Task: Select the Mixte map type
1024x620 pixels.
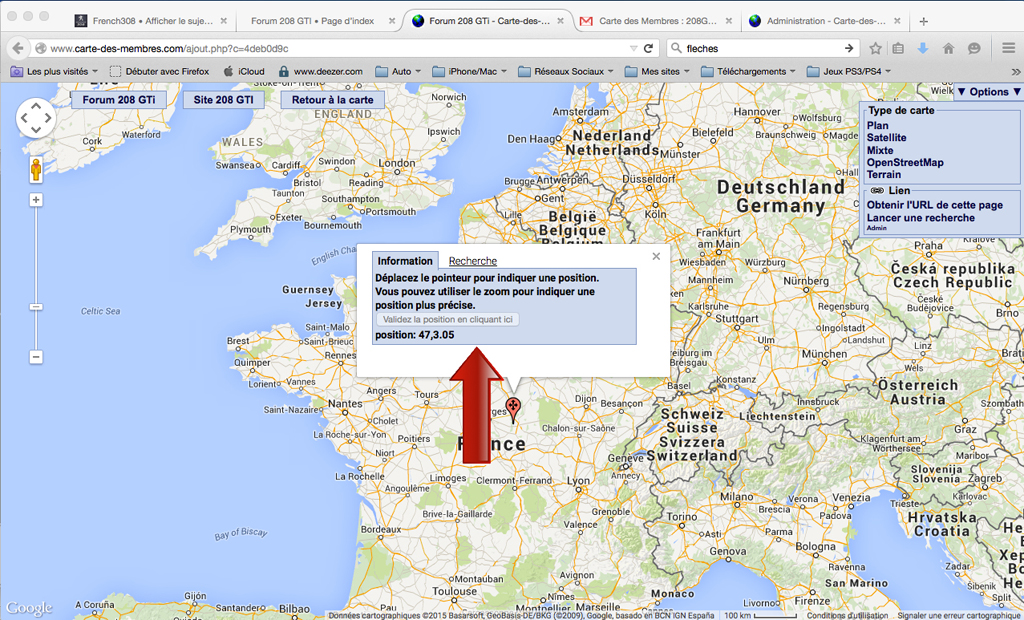Action: pyautogui.click(x=880, y=150)
